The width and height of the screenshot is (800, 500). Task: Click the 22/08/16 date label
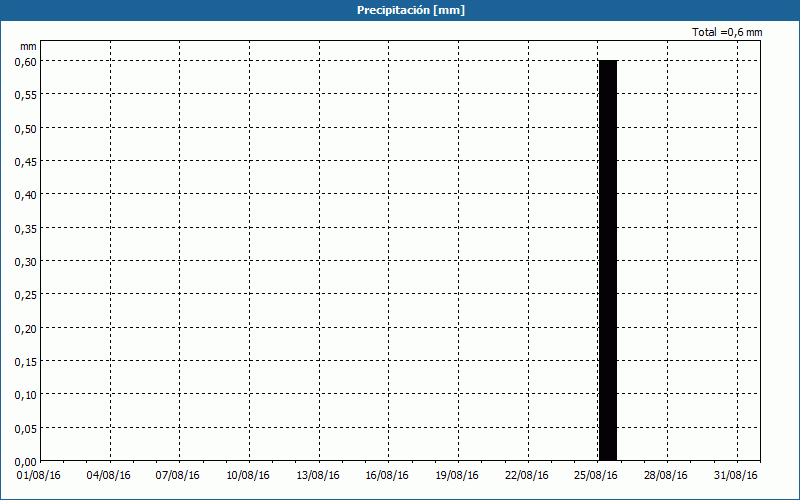tap(527, 476)
